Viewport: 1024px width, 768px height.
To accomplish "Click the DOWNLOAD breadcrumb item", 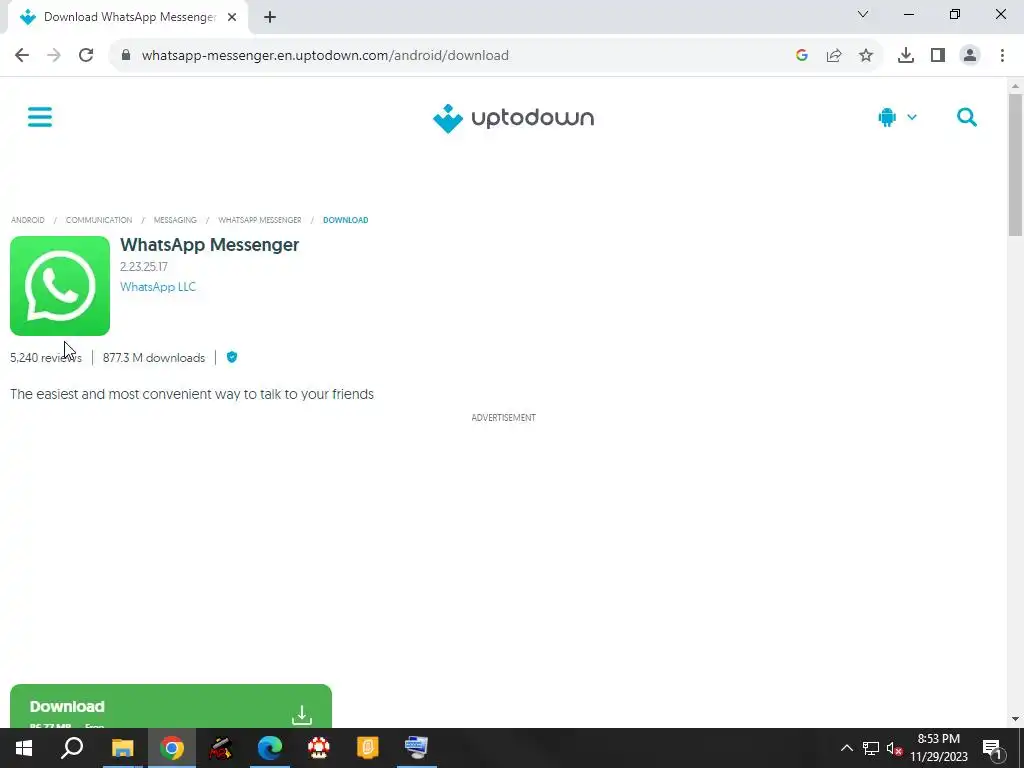I will [345, 220].
